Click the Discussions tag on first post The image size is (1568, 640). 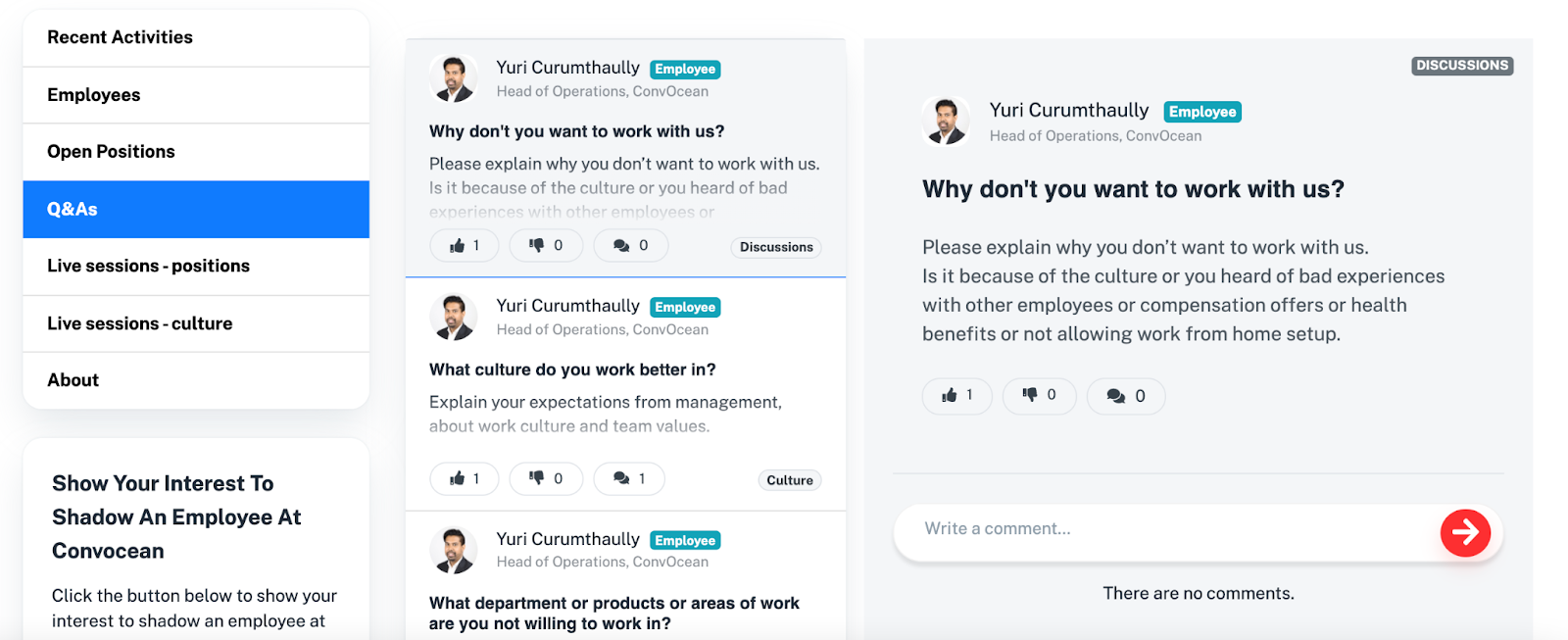[x=776, y=247]
